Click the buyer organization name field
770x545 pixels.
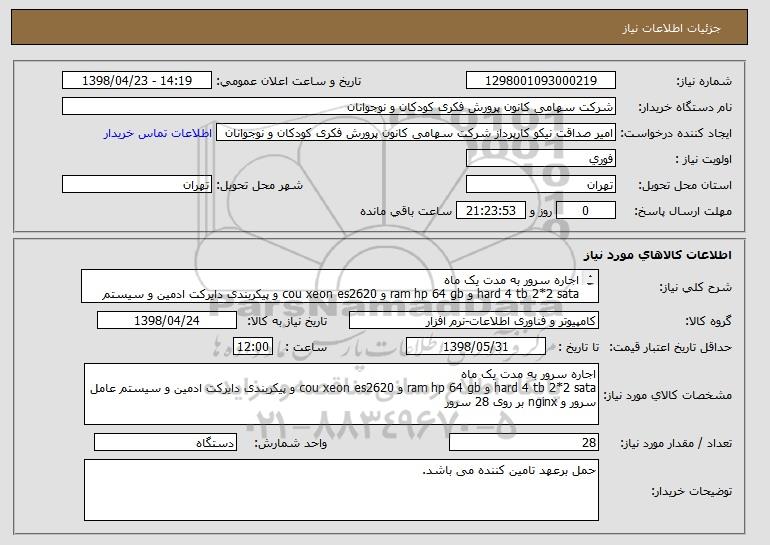point(339,107)
